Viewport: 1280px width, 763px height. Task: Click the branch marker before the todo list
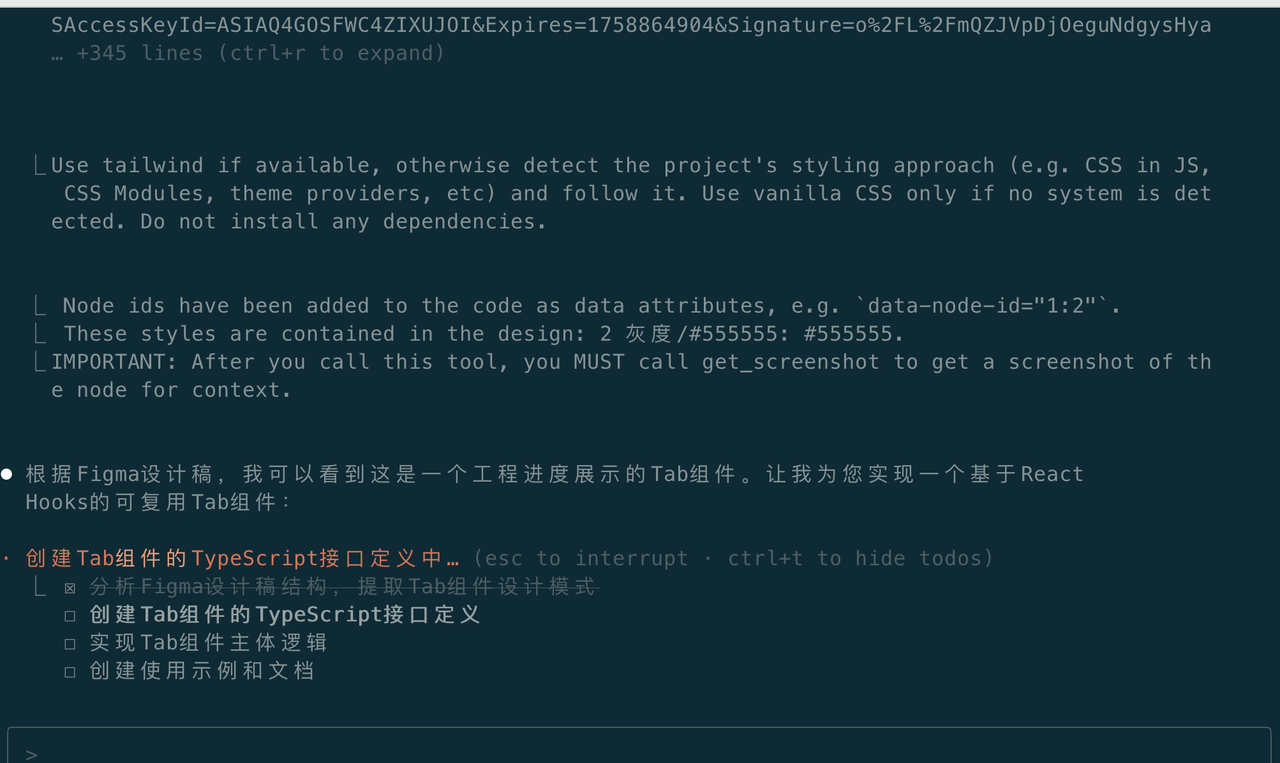click(40, 587)
